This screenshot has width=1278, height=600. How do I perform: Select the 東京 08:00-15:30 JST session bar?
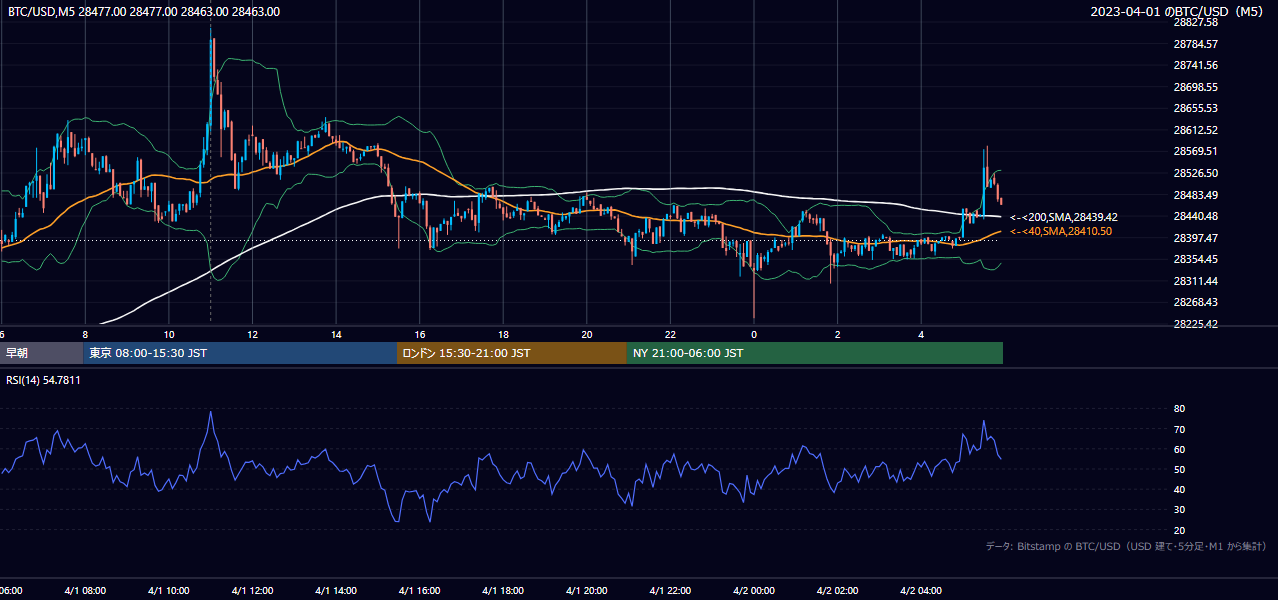pos(240,353)
